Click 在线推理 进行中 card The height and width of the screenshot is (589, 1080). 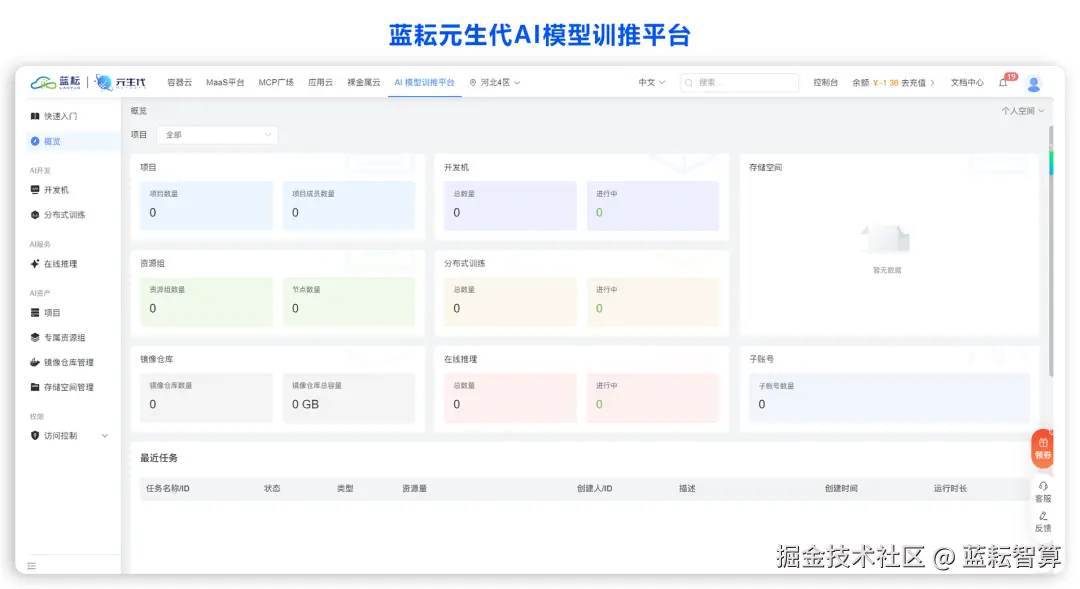[653, 397]
